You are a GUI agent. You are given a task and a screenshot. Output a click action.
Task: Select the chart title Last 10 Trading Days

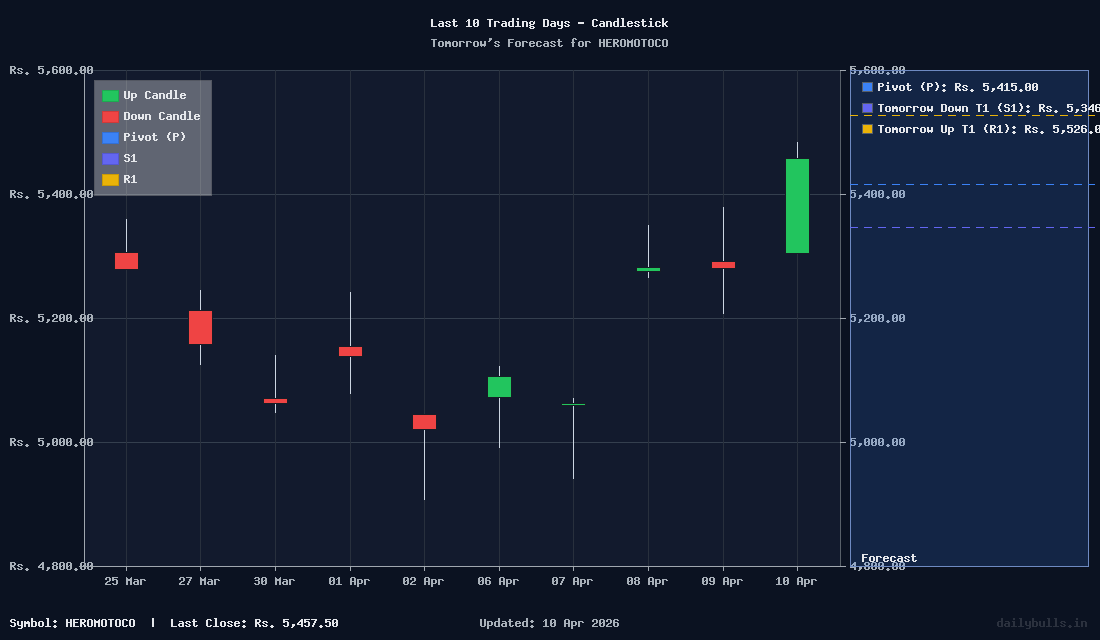[x=549, y=22]
